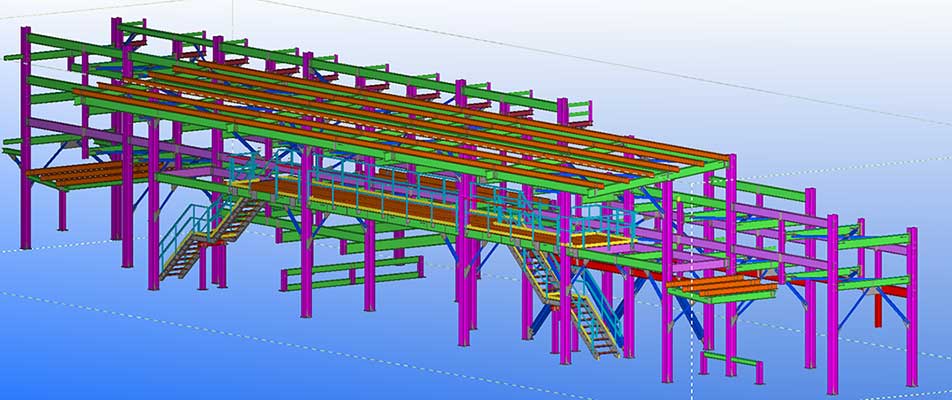Select the long orange roof purlin on top
This screenshot has height=400, width=952.
click(400, 110)
